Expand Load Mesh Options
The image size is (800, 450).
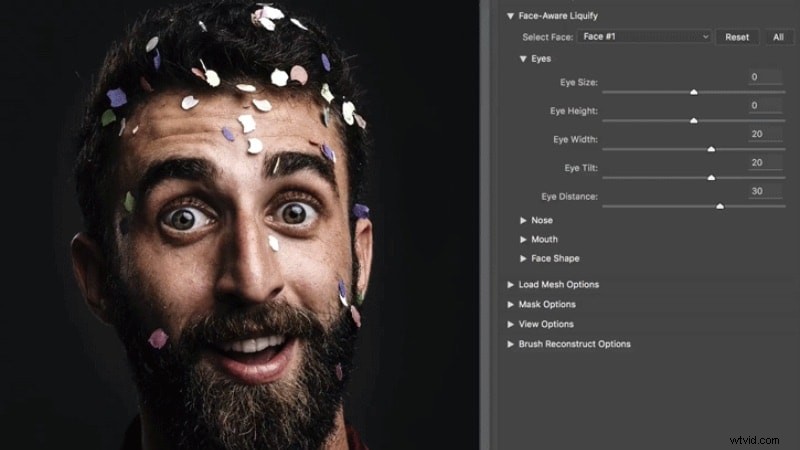[x=510, y=284]
